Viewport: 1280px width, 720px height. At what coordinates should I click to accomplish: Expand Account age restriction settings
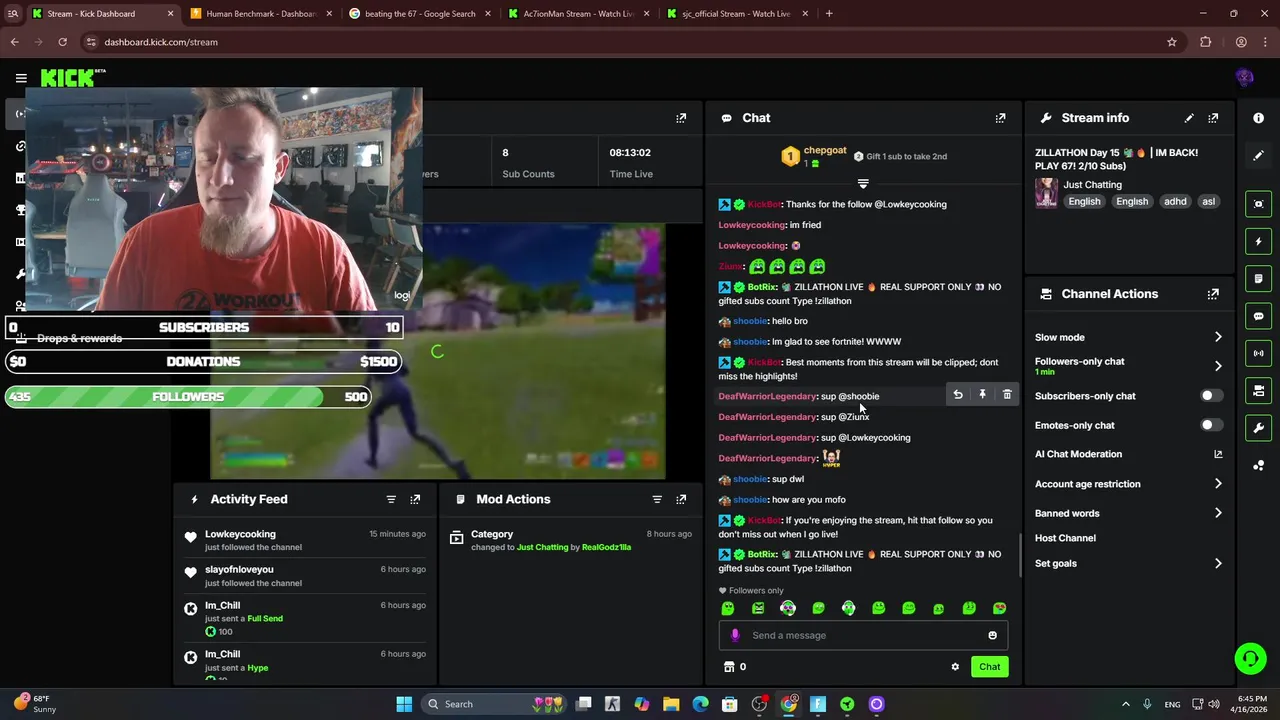(1218, 484)
